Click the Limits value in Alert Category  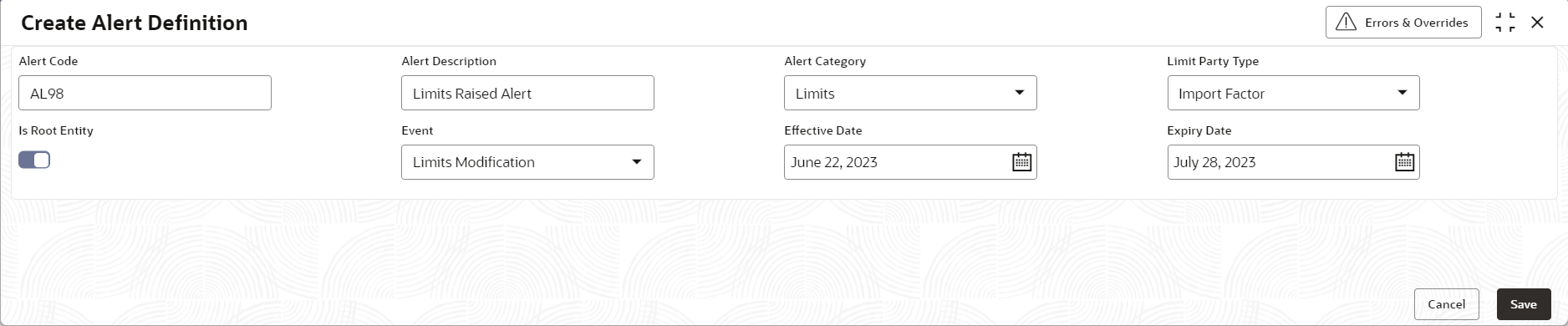815,94
